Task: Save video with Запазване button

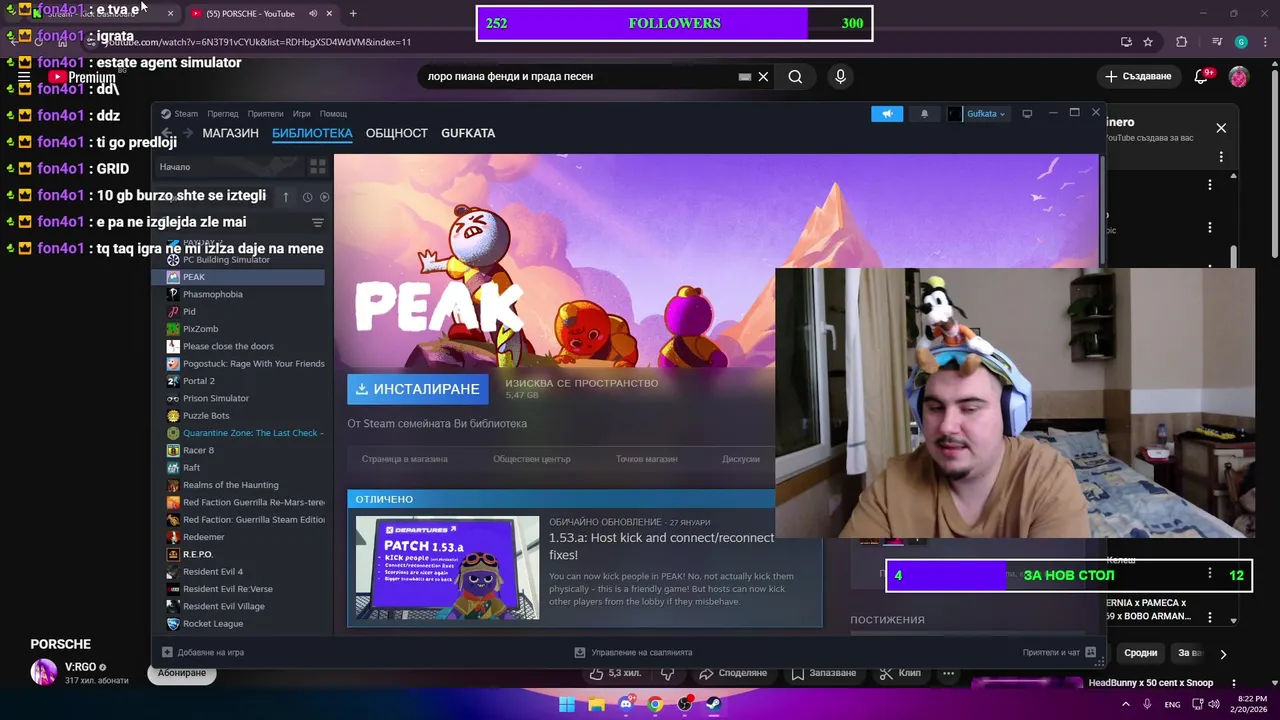Action: coord(823,673)
